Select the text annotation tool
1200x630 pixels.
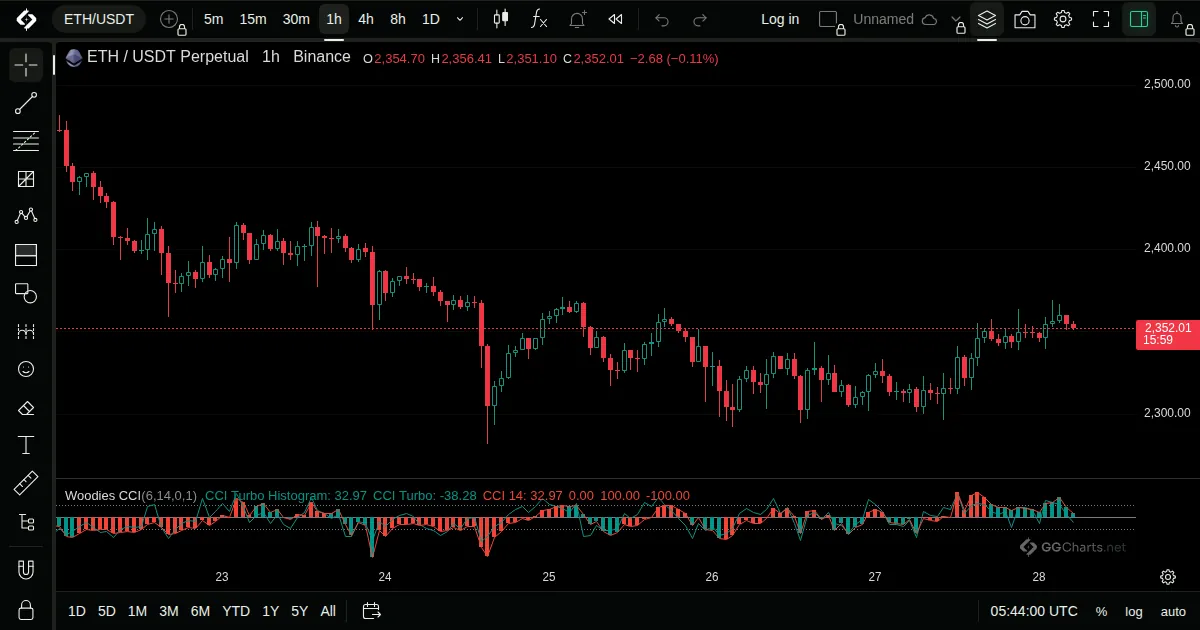click(26, 445)
